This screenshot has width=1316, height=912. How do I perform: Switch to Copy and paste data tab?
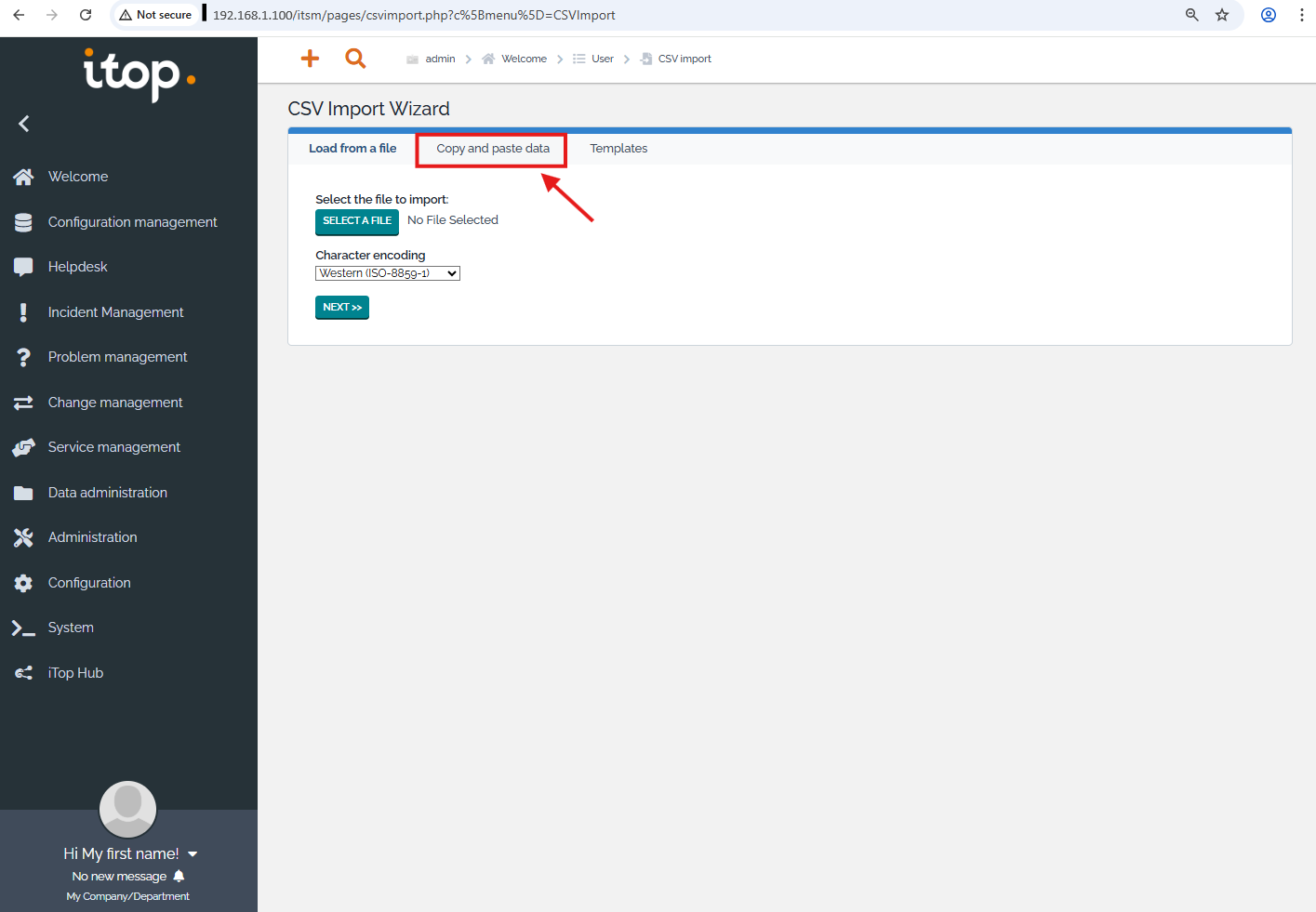pos(493,149)
